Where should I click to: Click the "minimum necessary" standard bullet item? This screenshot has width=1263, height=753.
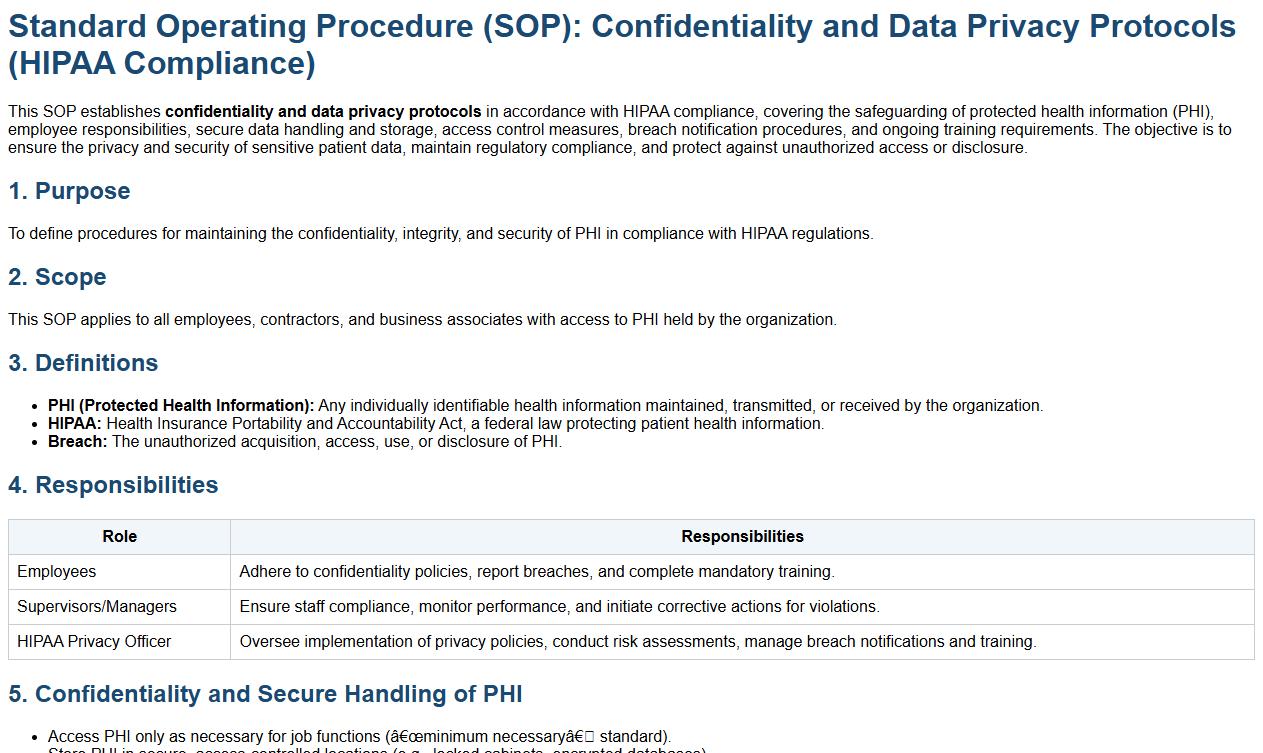click(x=360, y=737)
